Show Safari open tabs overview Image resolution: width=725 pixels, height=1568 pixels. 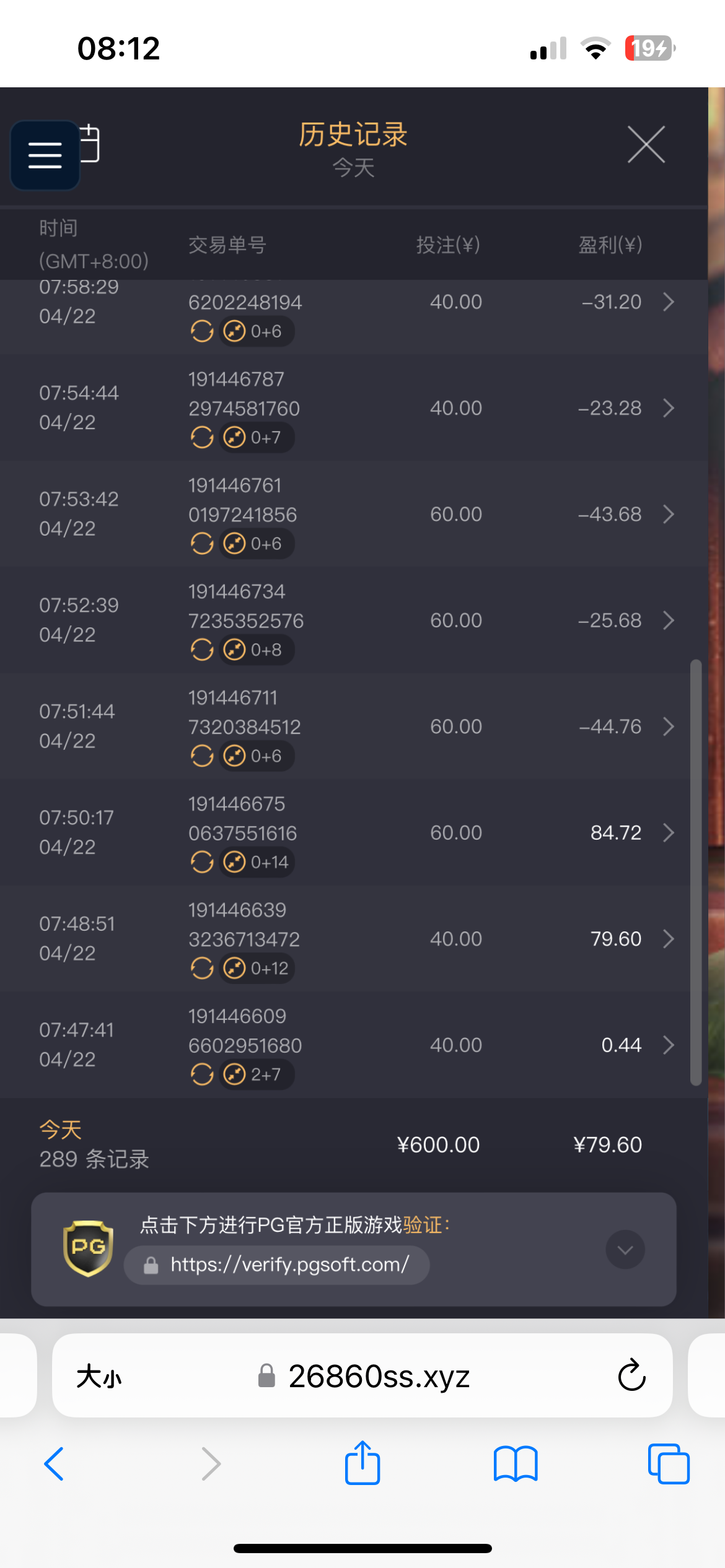668,1464
